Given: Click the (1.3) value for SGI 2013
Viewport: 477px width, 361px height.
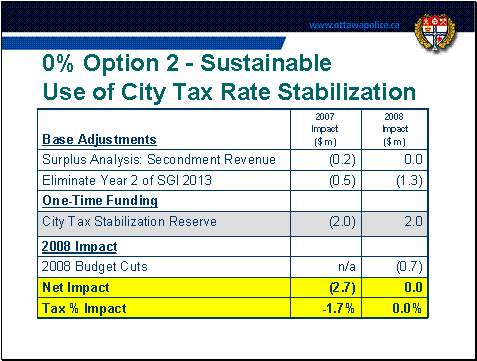Looking at the screenshot, I should click(409, 181).
